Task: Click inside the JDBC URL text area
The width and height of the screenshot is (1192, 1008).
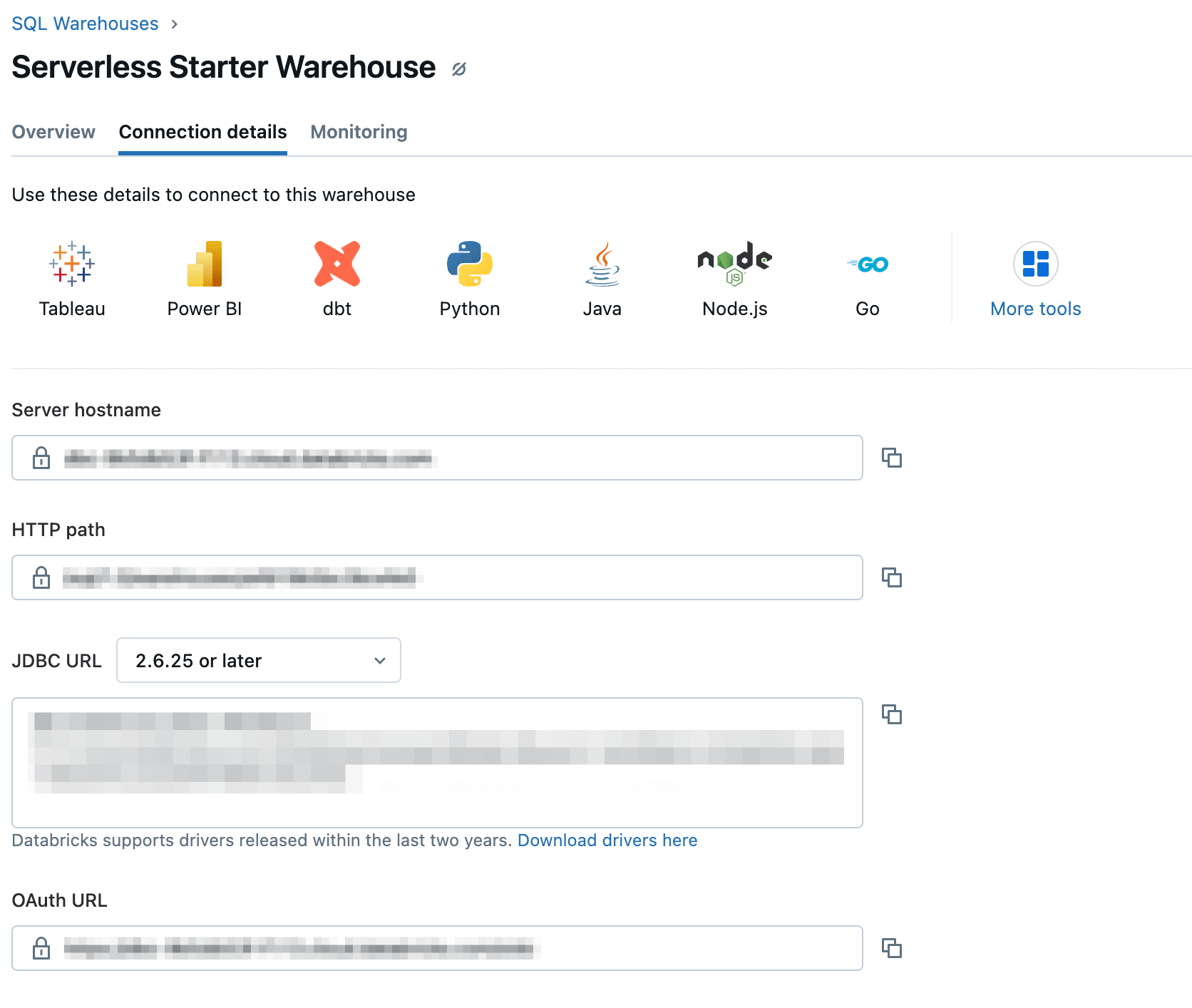Action: point(437,763)
